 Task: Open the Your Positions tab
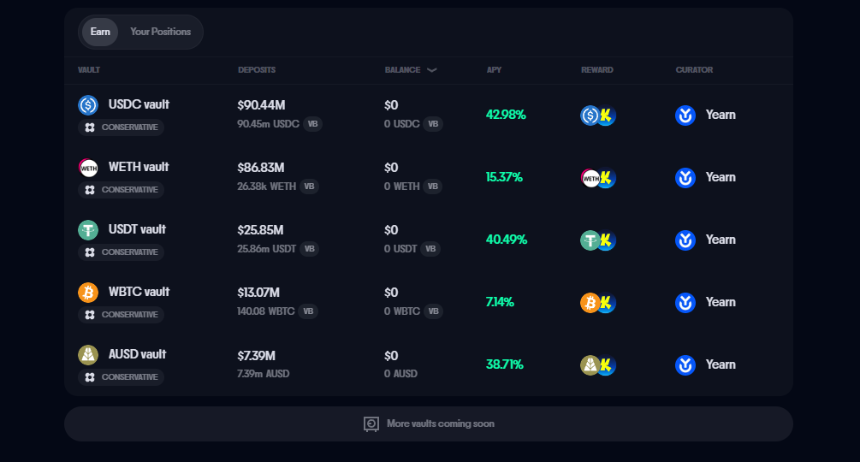[x=160, y=32]
